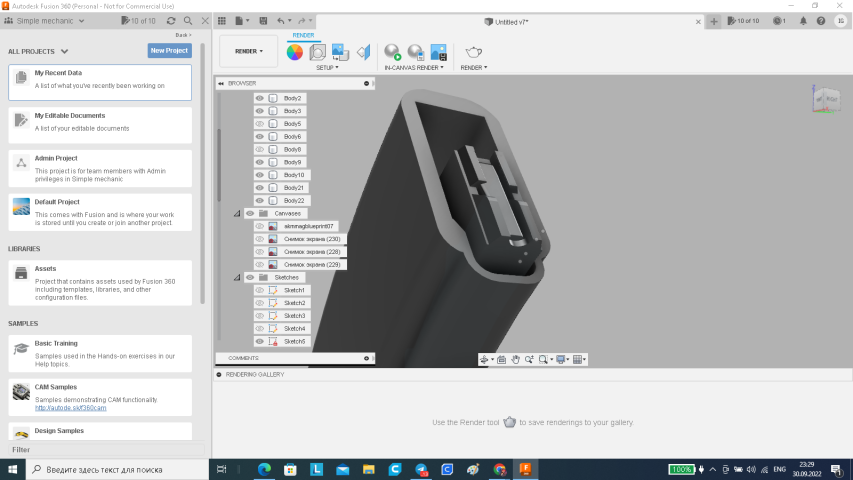The height and width of the screenshot is (480, 853).
Task: Click the Undo arrow
Action: 281,21
